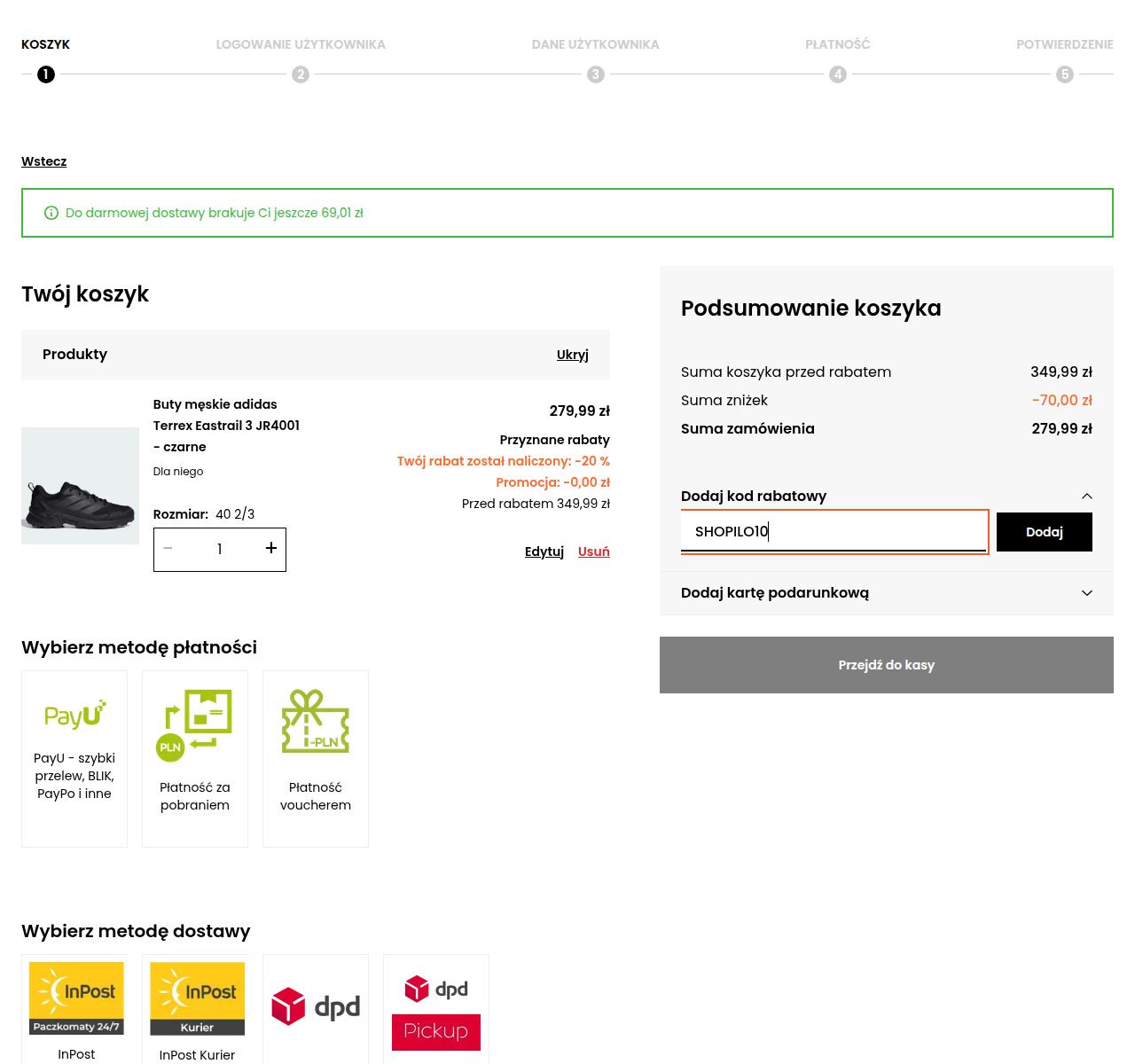Proceed to checkout with Przejdź do kasy
The height and width of the screenshot is (1064, 1135).
click(x=887, y=665)
